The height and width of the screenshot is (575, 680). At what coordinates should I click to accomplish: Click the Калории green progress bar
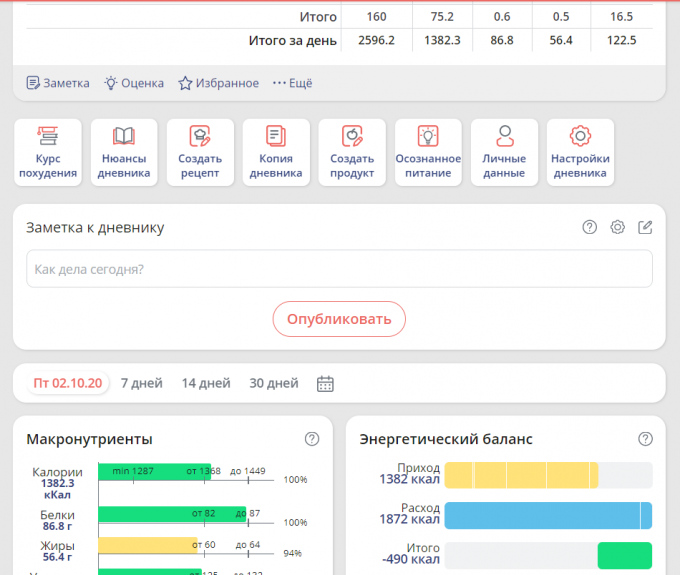click(x=154, y=471)
